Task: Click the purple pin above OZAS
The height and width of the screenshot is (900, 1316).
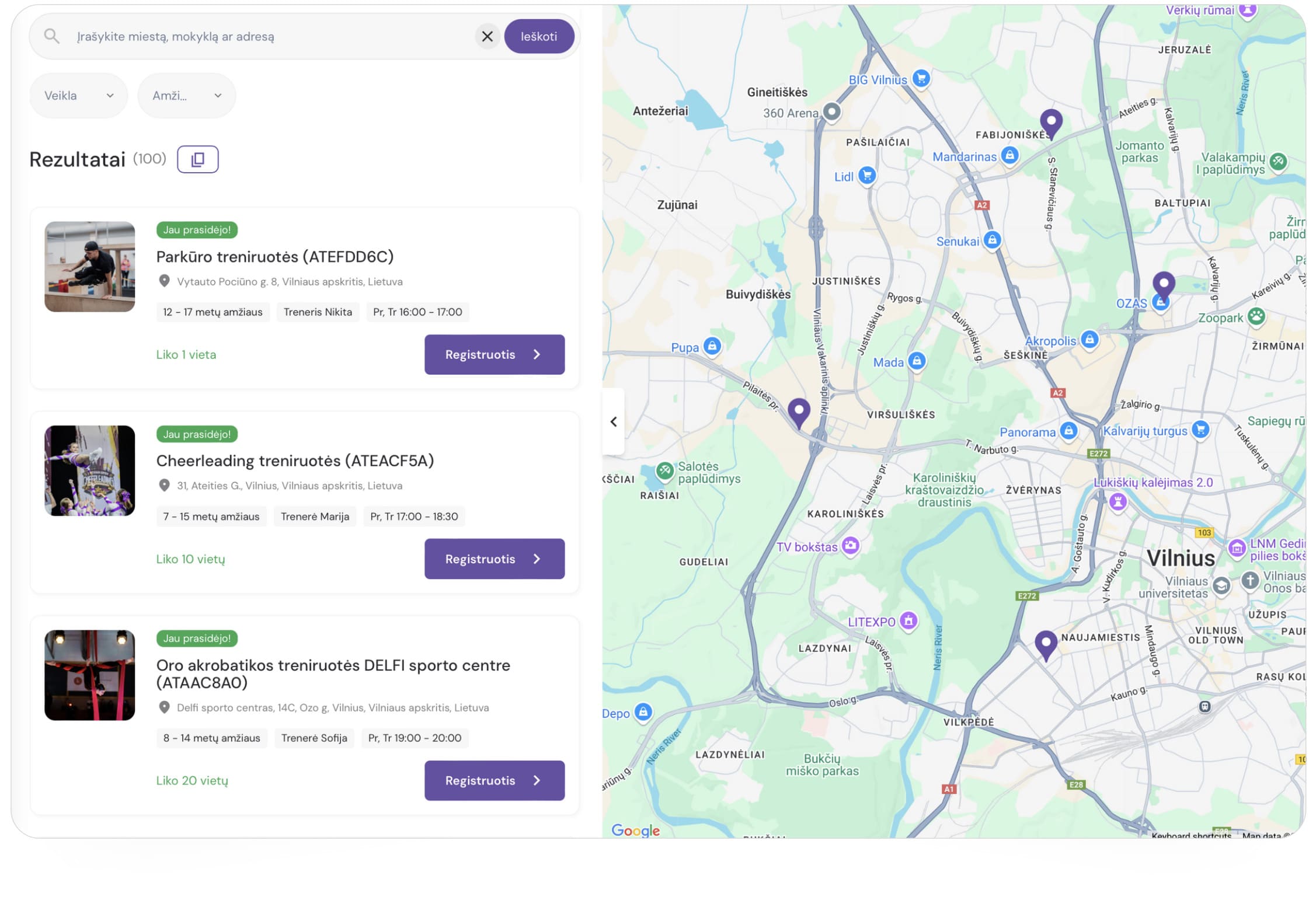Action: click(1164, 284)
